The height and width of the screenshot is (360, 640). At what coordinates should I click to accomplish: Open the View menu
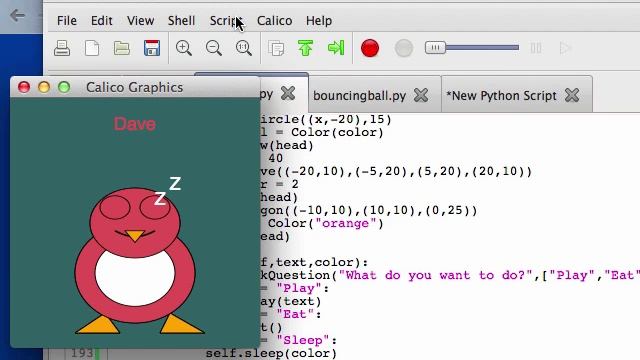140,20
